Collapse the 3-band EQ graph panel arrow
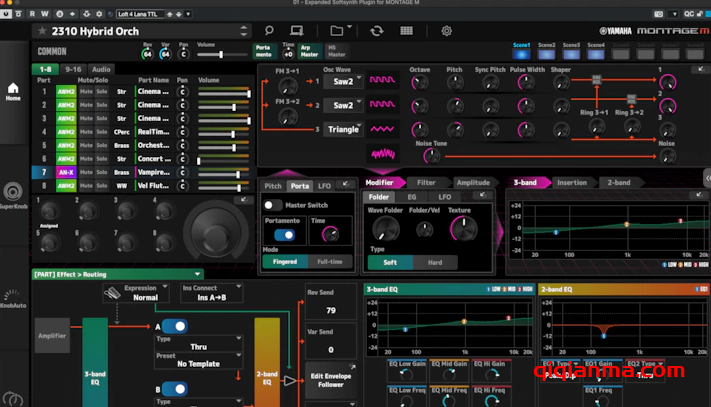The width and height of the screenshot is (711, 407). pos(698,195)
